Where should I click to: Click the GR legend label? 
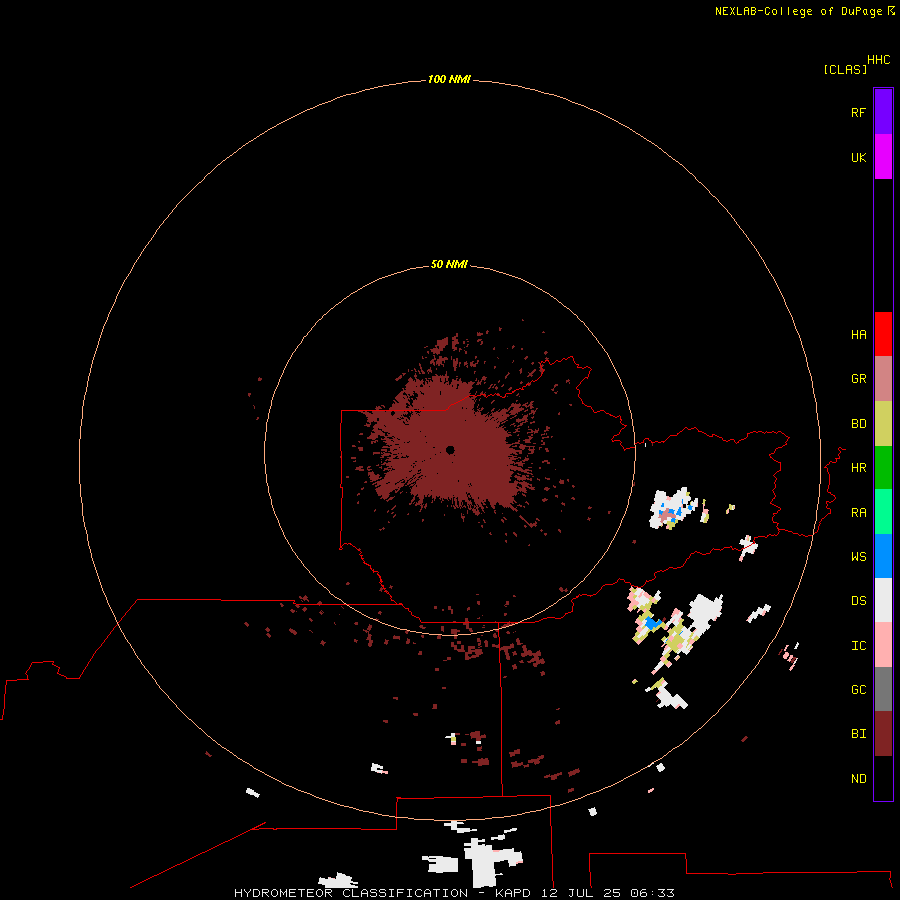858,379
